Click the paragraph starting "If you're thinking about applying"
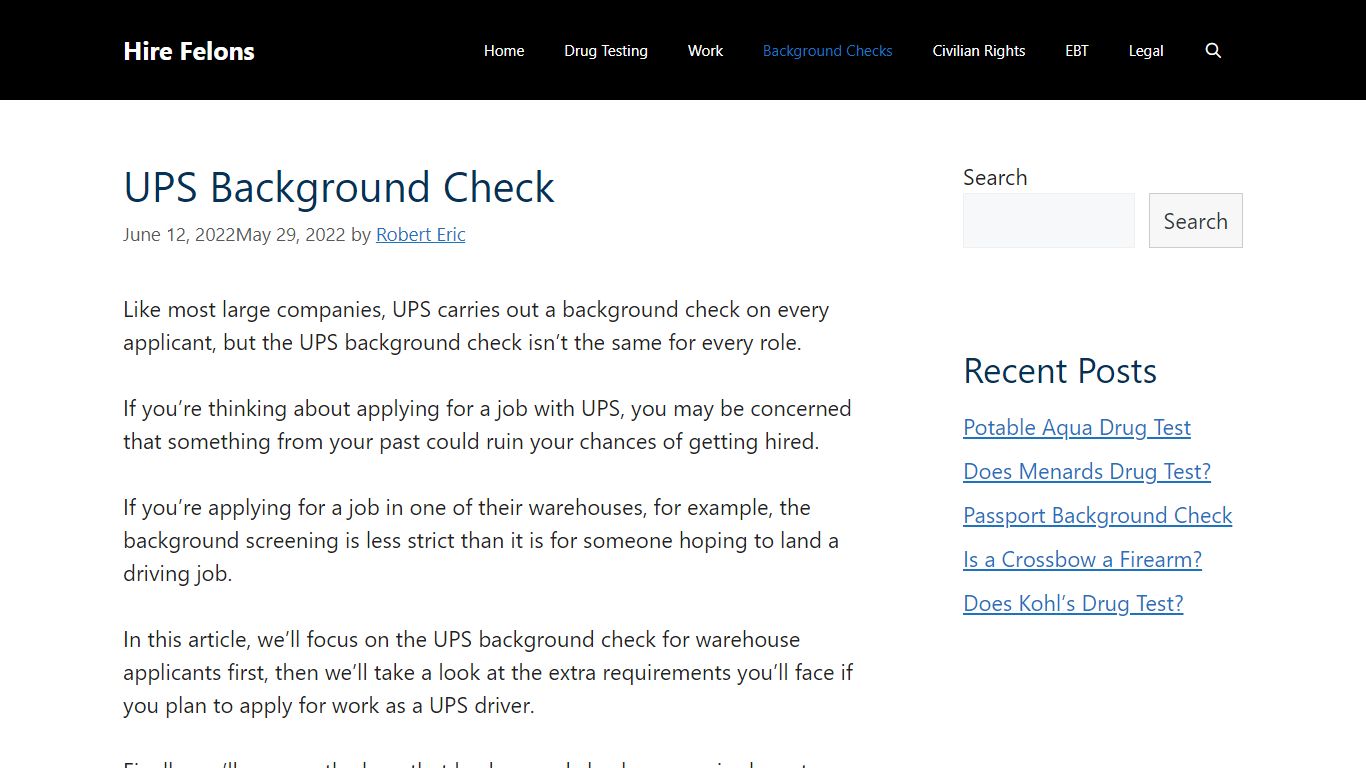The width and height of the screenshot is (1366, 768). tap(487, 425)
